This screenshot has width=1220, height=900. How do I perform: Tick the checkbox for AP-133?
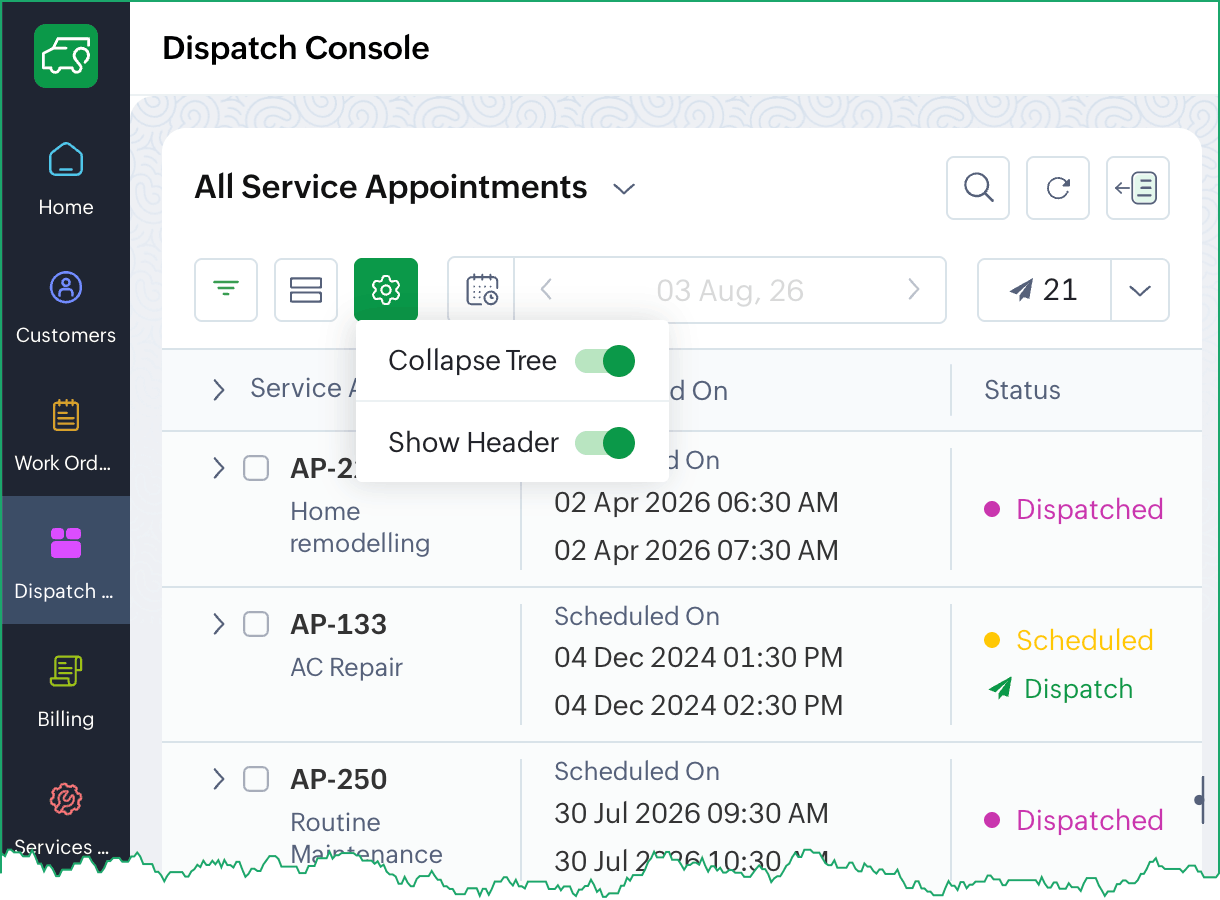point(257,624)
